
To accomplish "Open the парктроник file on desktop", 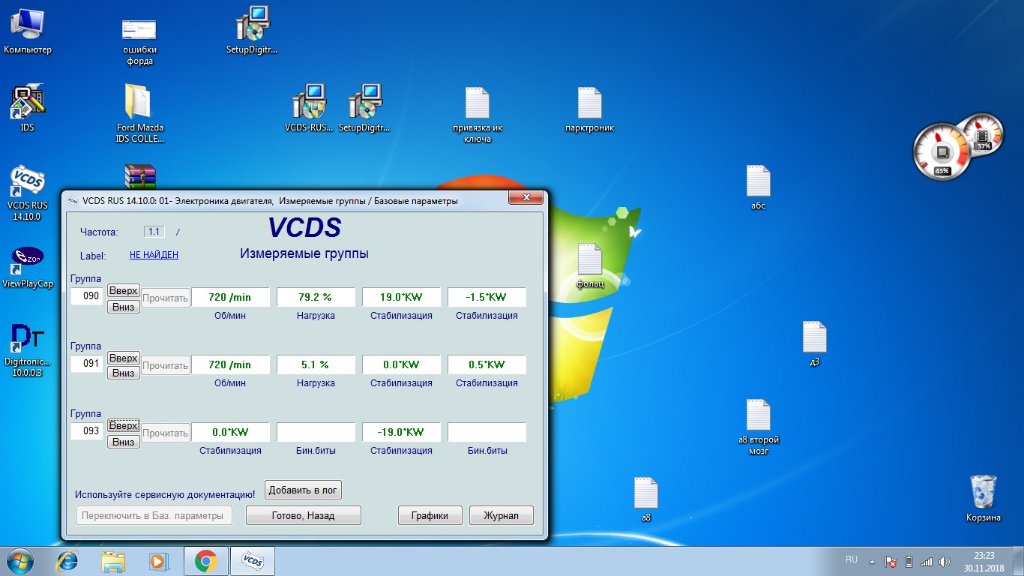I will click(x=589, y=104).
